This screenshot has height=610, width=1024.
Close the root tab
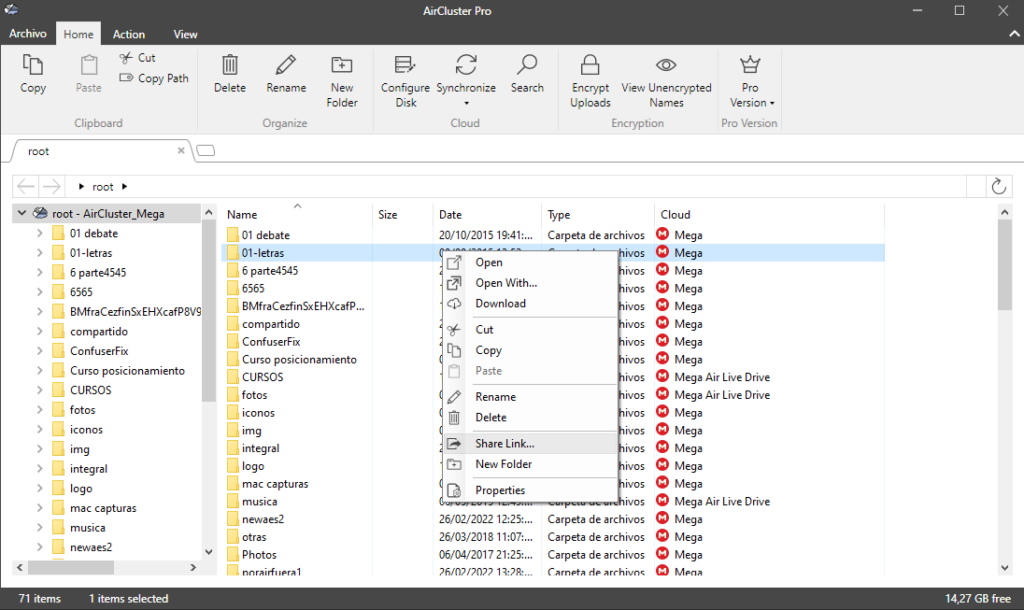tap(181, 151)
